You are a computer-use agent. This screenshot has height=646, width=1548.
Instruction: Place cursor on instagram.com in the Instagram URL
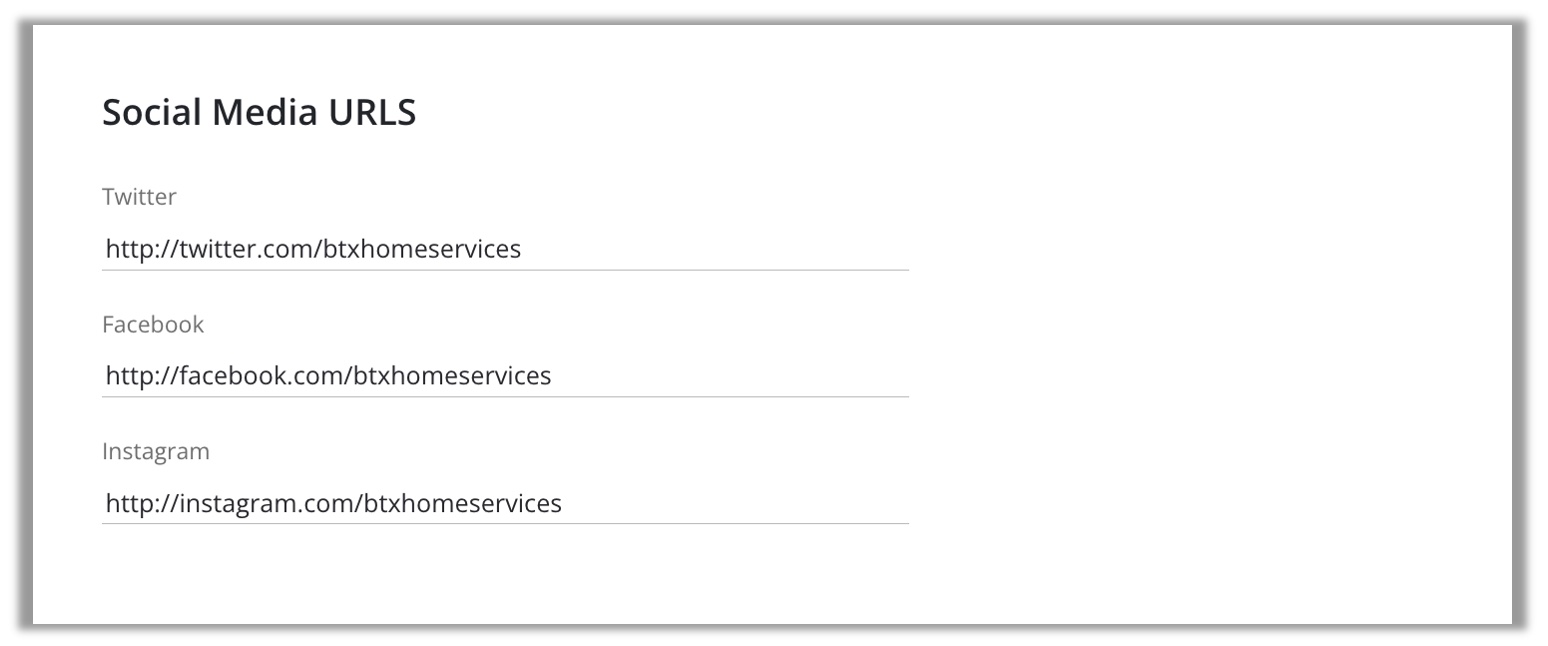coord(265,503)
